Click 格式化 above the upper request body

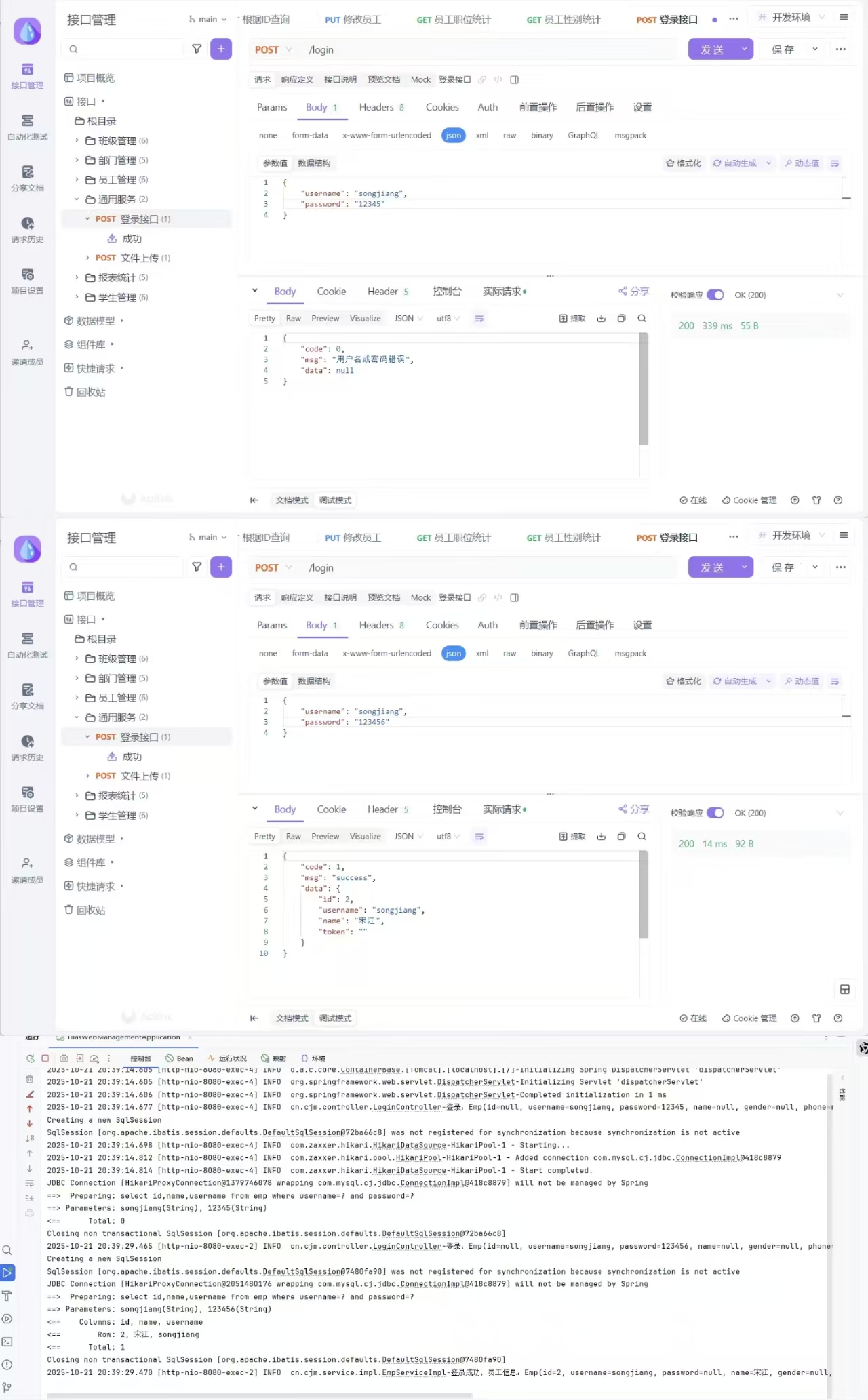tap(684, 163)
